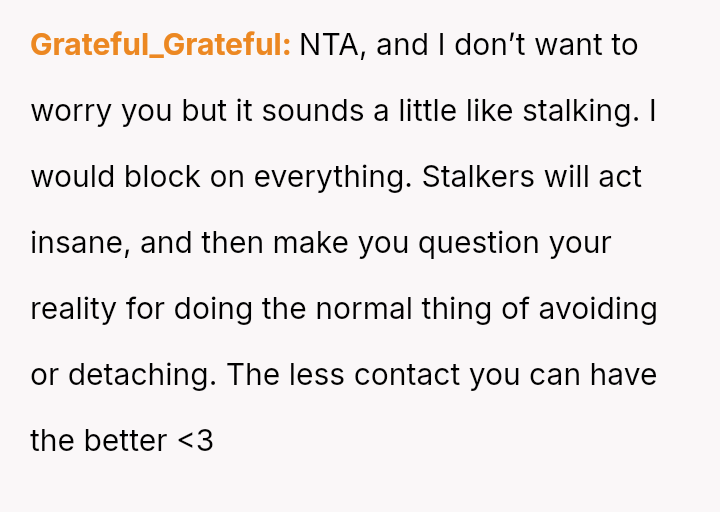Viewport: 720px width, 512px height.
Task: Click the word "avoiding" in the comment
Action: tap(598, 309)
